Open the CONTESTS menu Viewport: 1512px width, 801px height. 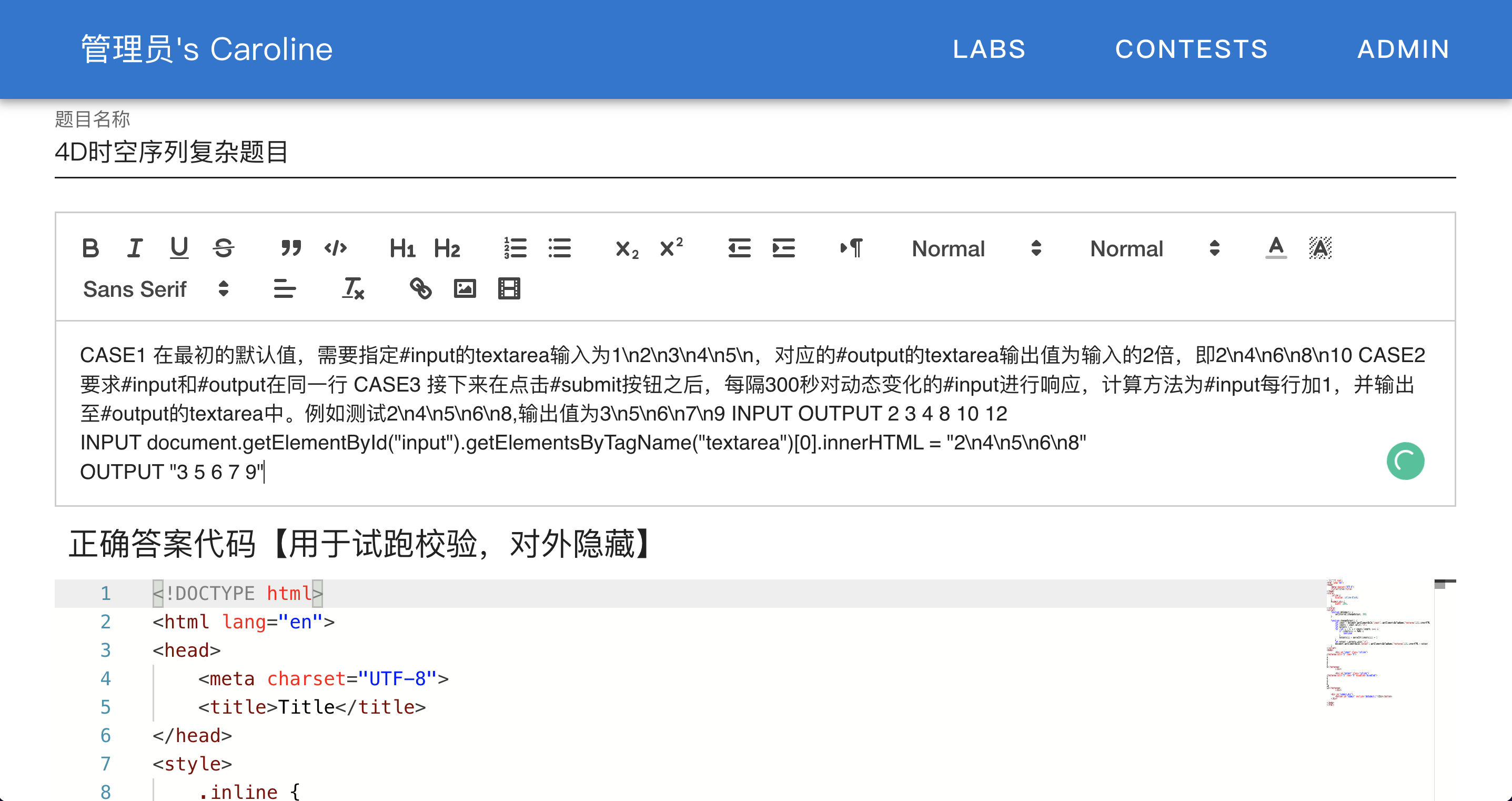[x=1192, y=49]
